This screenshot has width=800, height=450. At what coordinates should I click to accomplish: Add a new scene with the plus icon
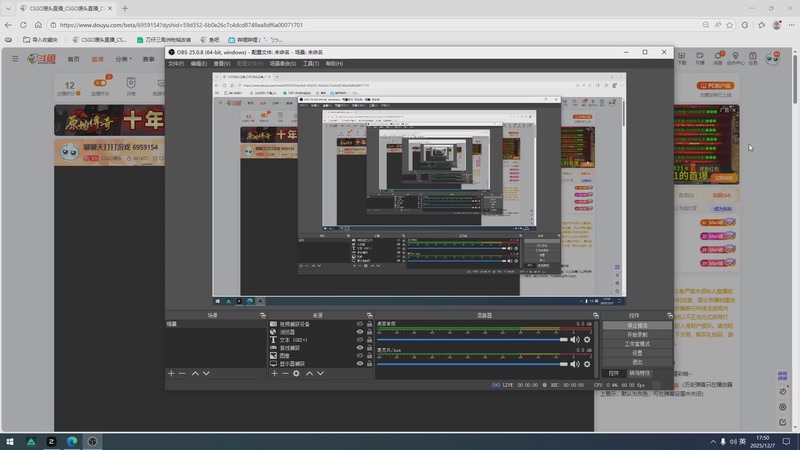[x=171, y=373]
